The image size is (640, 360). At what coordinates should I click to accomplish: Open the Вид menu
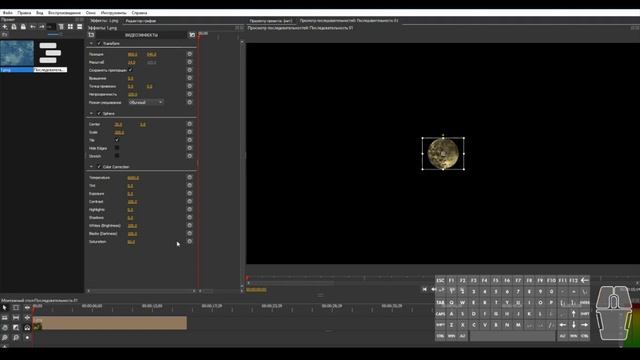click(40, 13)
